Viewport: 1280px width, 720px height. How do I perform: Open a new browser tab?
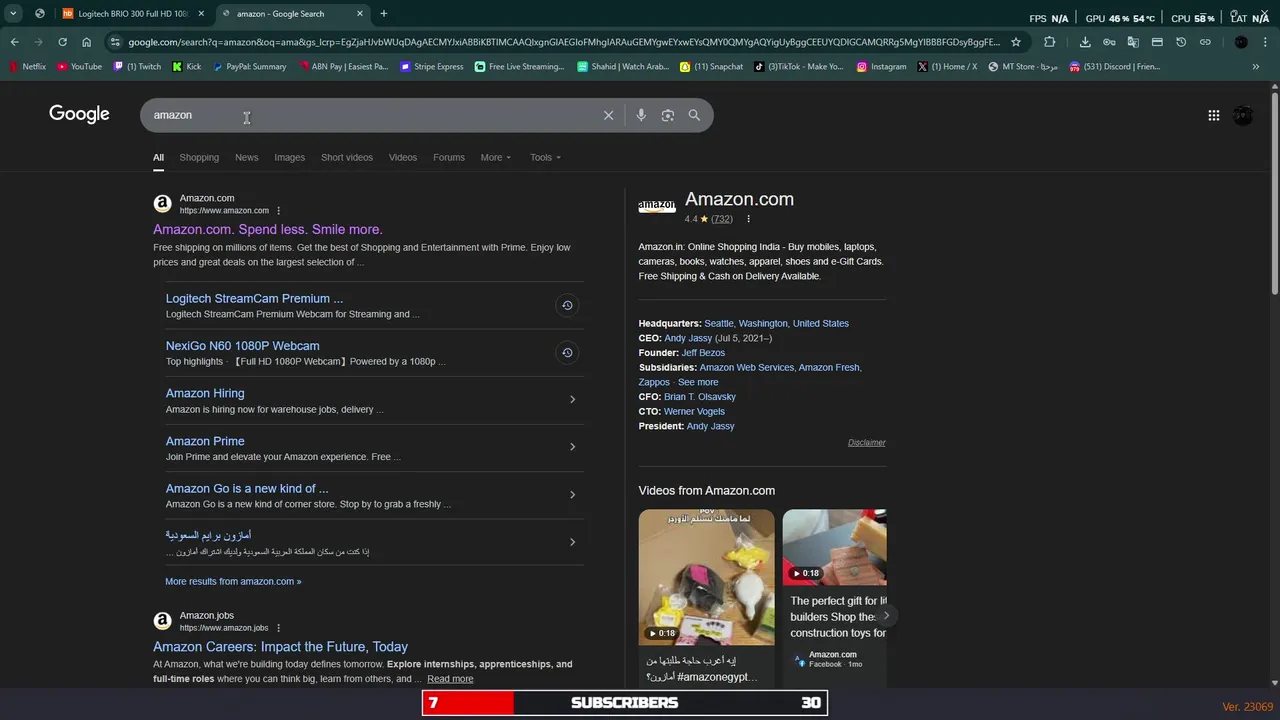(383, 13)
